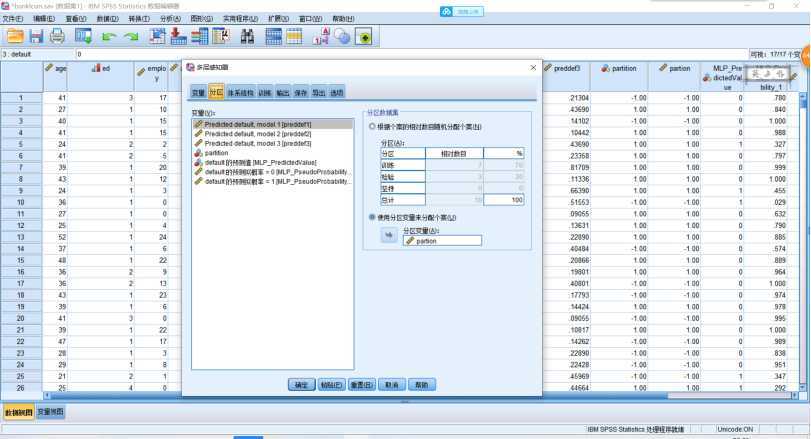Click the Run descriptive statistics icon
Image resolution: width=811 pixels, height=439 pixels.
(x=221, y=36)
